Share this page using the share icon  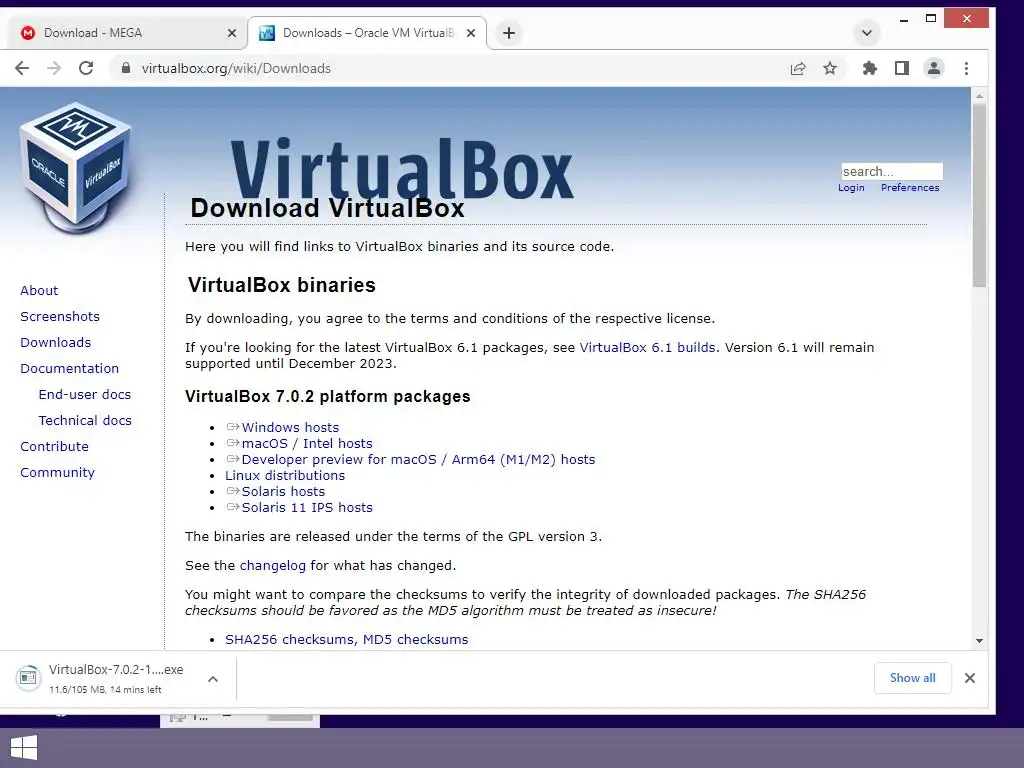[x=798, y=69]
